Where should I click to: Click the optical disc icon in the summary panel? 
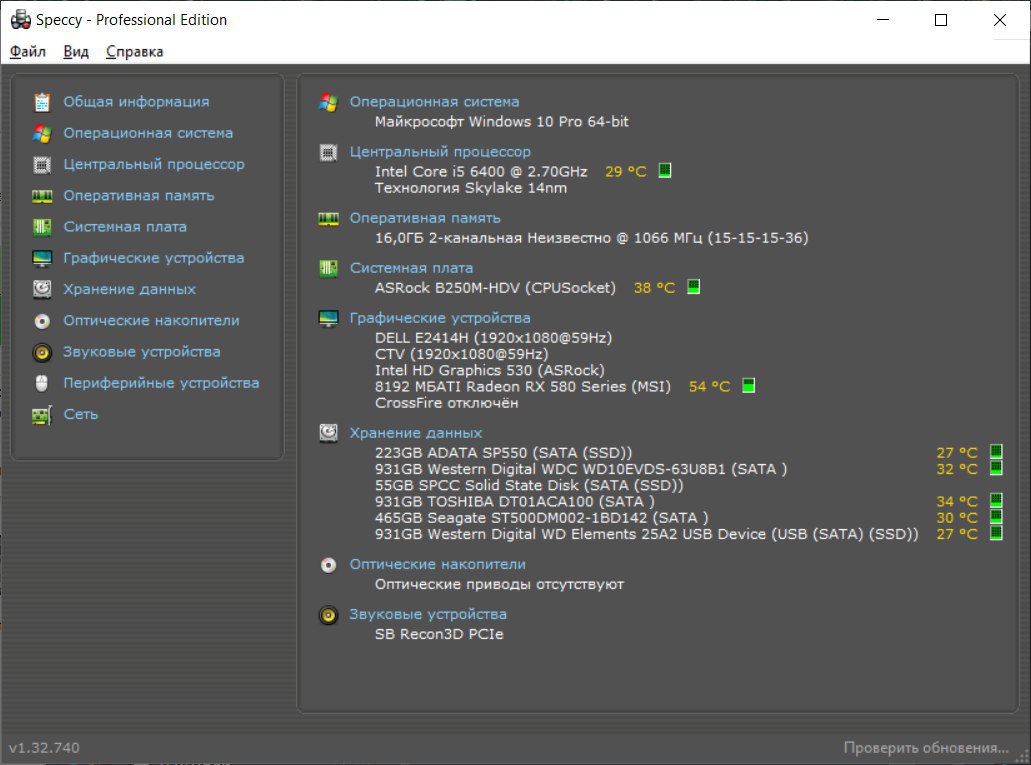[x=328, y=565]
